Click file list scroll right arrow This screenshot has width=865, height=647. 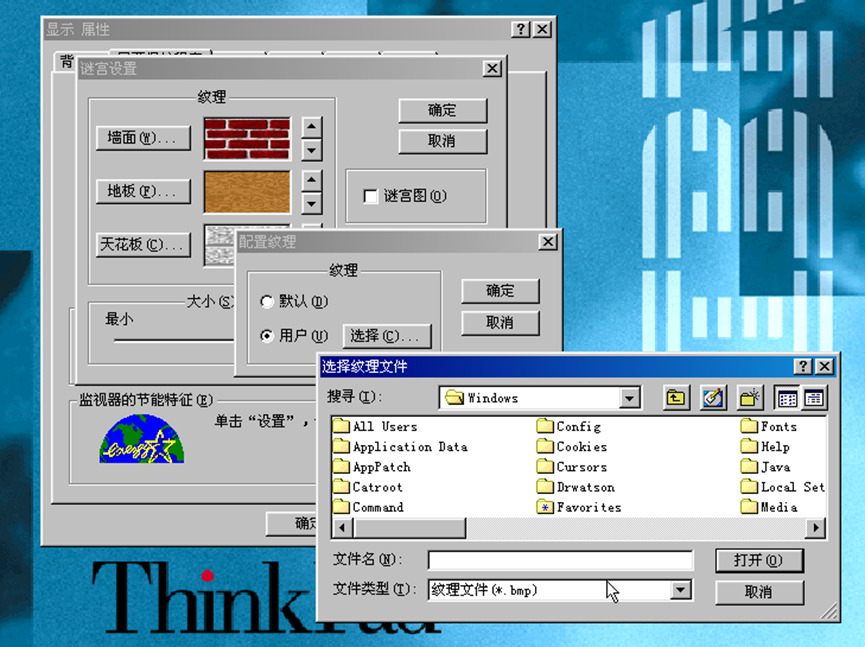[x=815, y=528]
